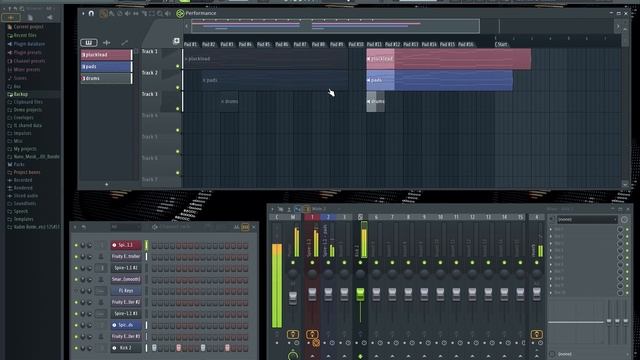Click the green fader on selected mixer track
The image size is (640, 360).
point(360,294)
